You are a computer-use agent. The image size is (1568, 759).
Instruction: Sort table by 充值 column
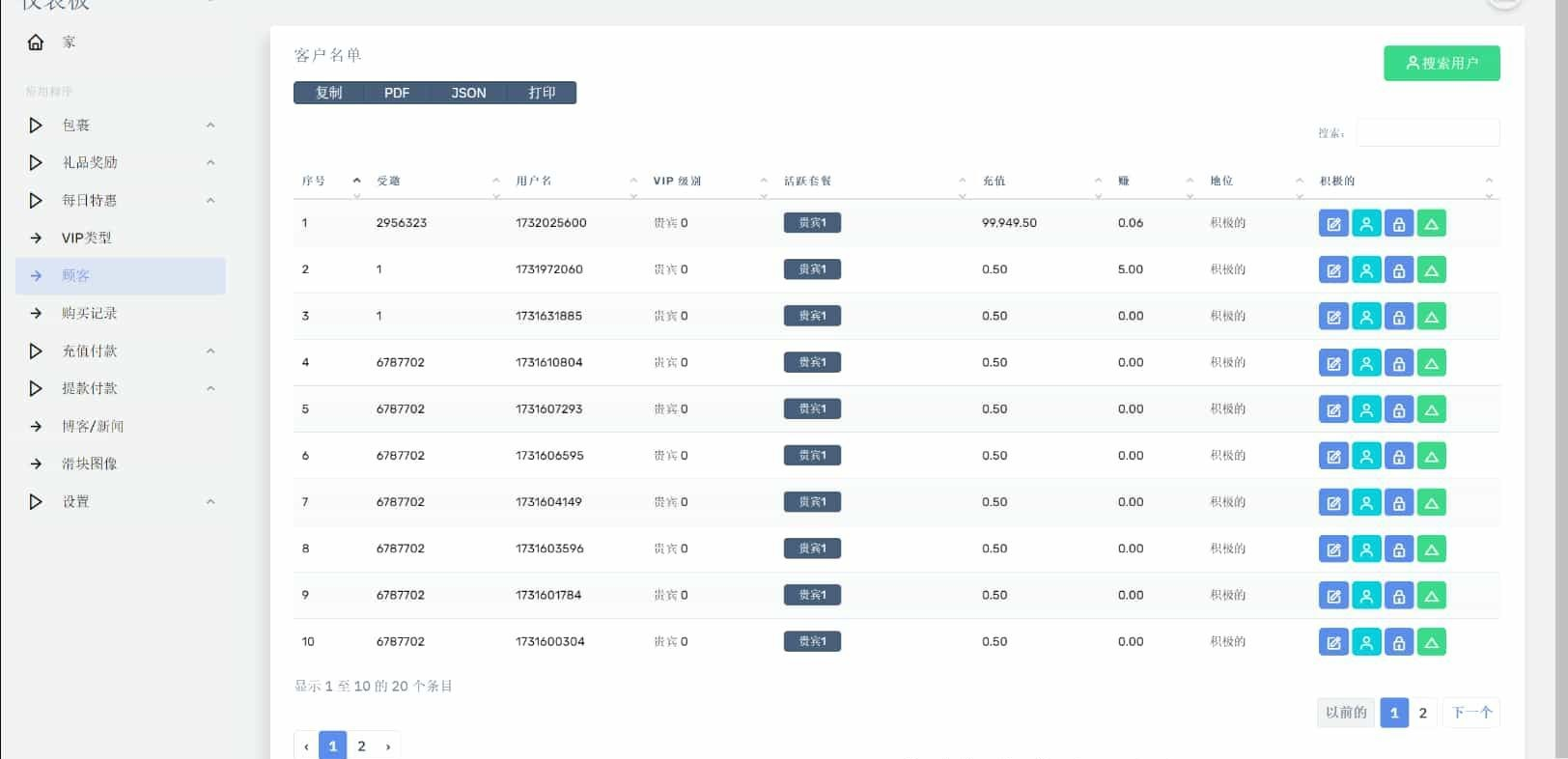(x=994, y=182)
